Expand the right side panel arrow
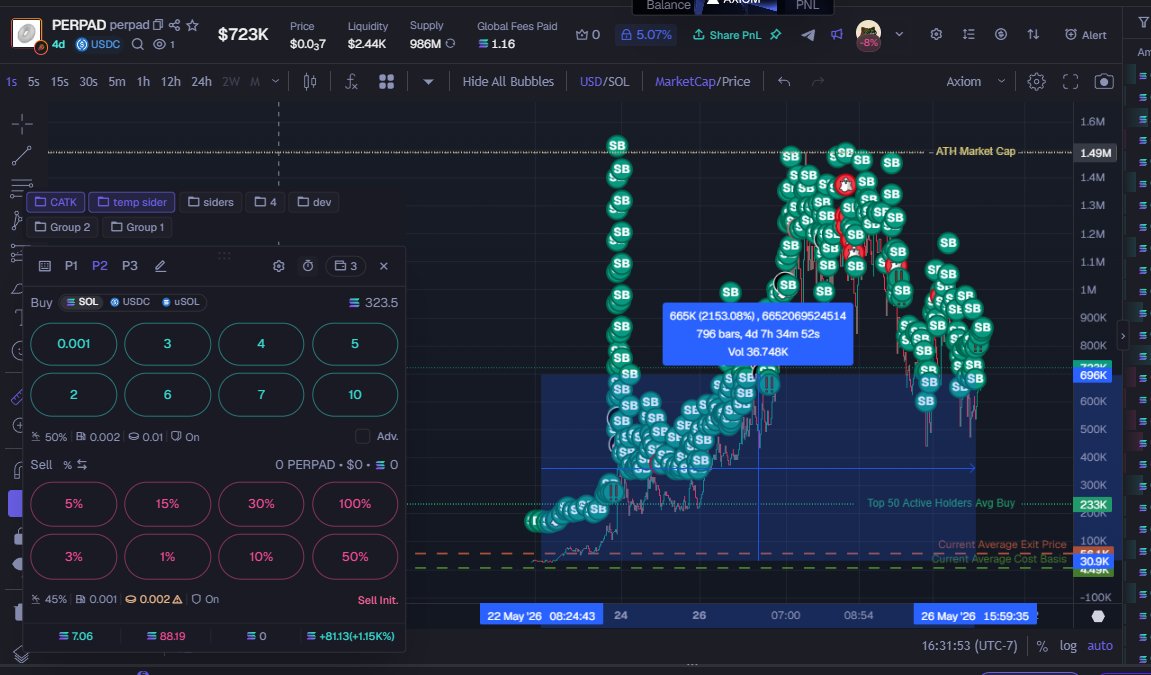Image resolution: width=1151 pixels, height=675 pixels. (1122, 337)
